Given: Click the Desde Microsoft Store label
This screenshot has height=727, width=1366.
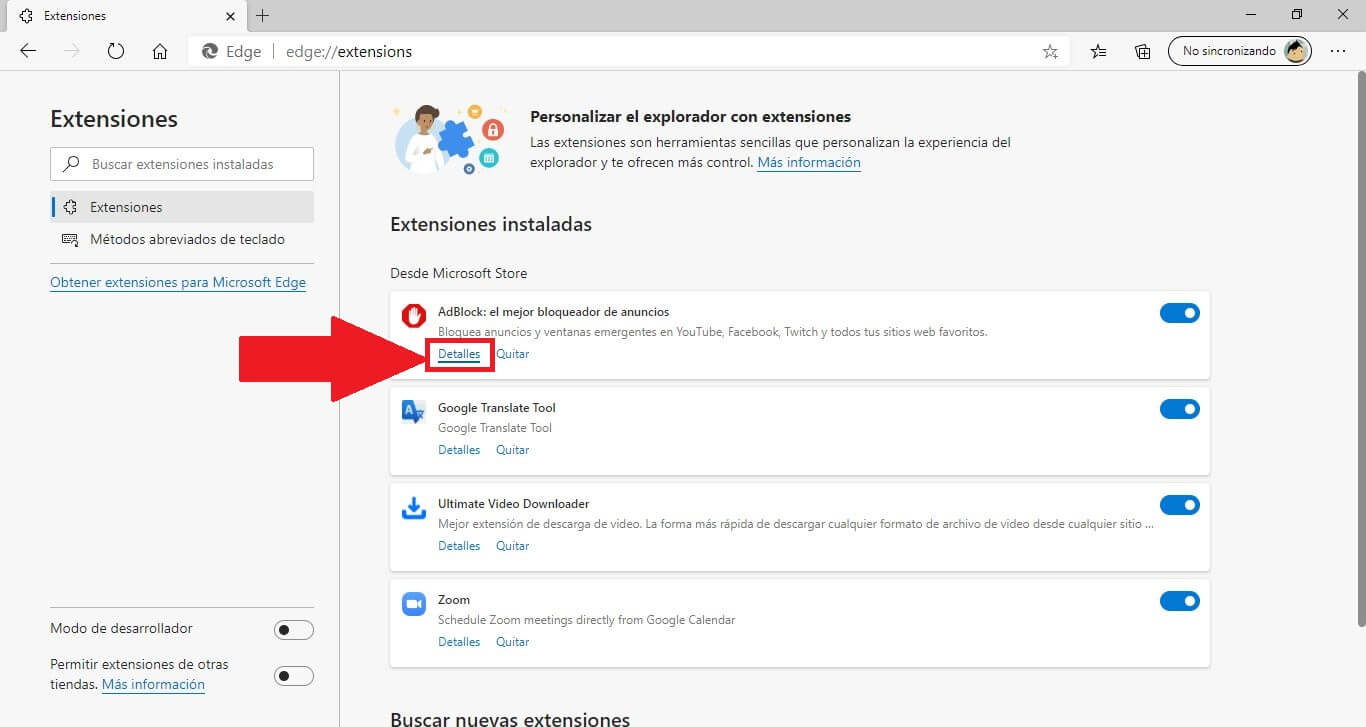Looking at the screenshot, I should 458,273.
